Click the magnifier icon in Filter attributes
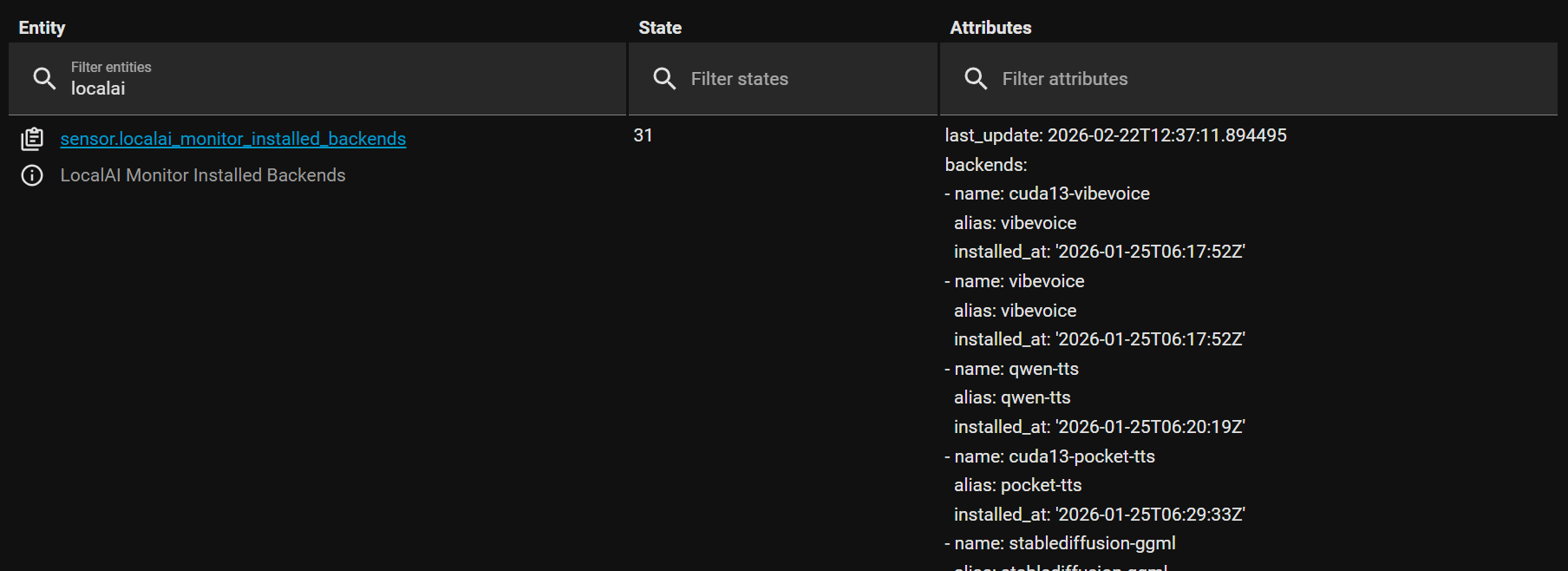 pyautogui.click(x=976, y=79)
